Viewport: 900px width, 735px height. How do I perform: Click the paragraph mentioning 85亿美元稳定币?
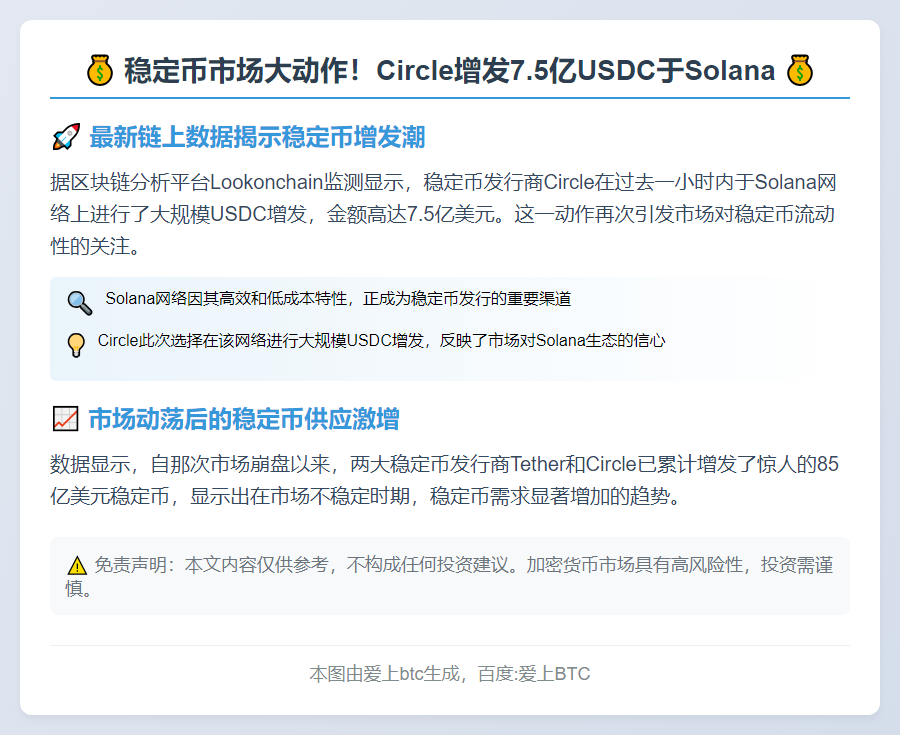450,477
